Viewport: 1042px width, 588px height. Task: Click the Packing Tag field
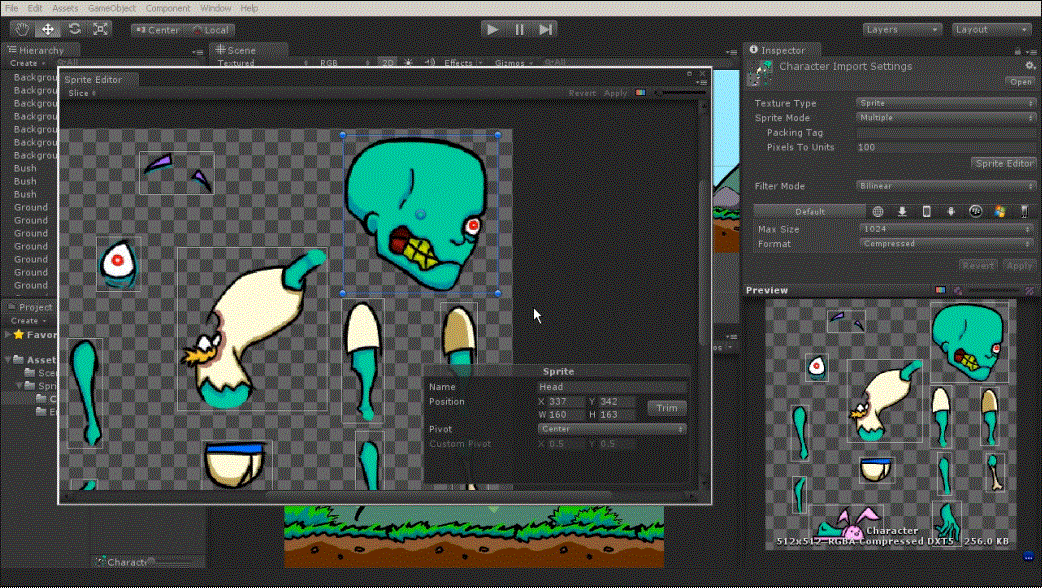coord(946,133)
